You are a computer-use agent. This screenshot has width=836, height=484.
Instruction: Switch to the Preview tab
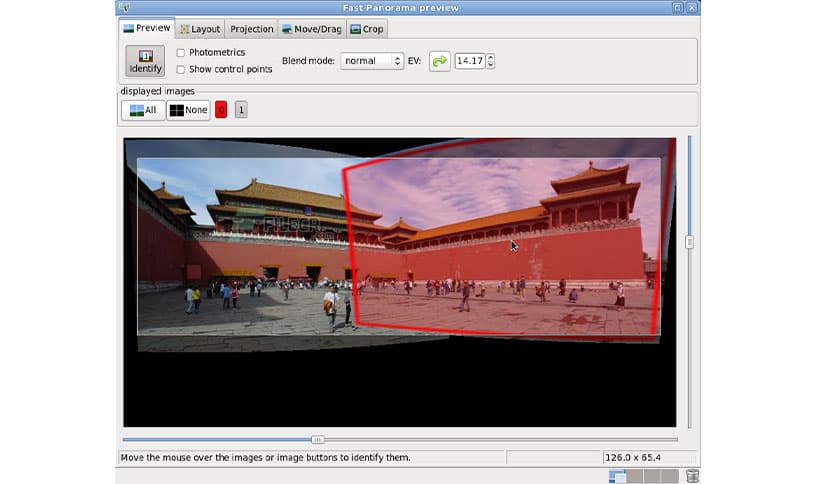point(147,28)
